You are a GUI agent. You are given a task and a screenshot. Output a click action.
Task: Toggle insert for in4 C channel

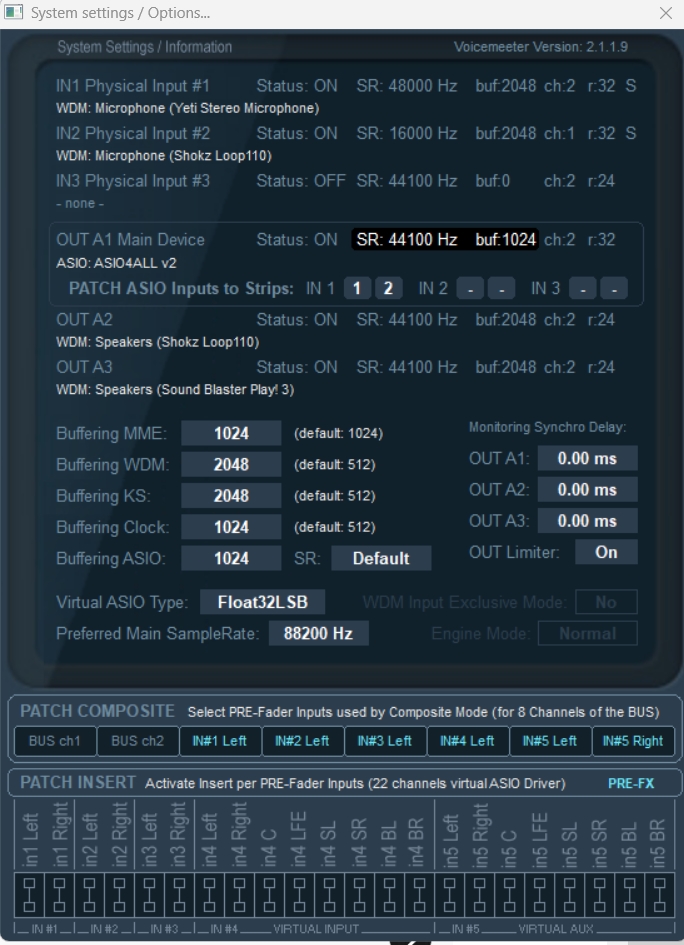coord(269,894)
